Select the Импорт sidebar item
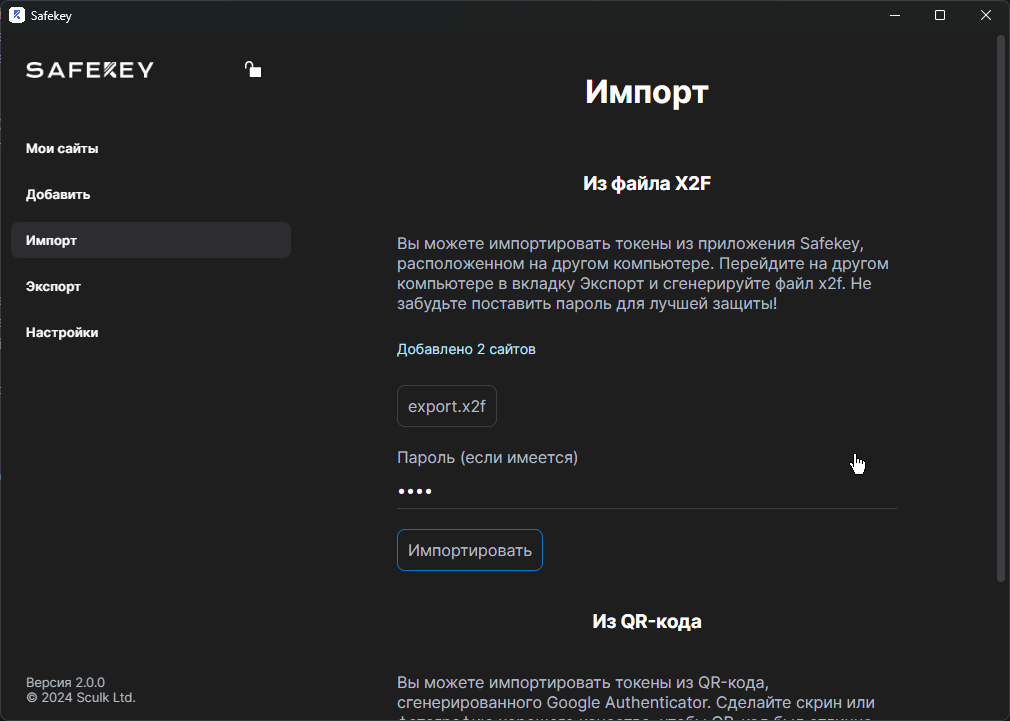The image size is (1010, 721). (151, 240)
